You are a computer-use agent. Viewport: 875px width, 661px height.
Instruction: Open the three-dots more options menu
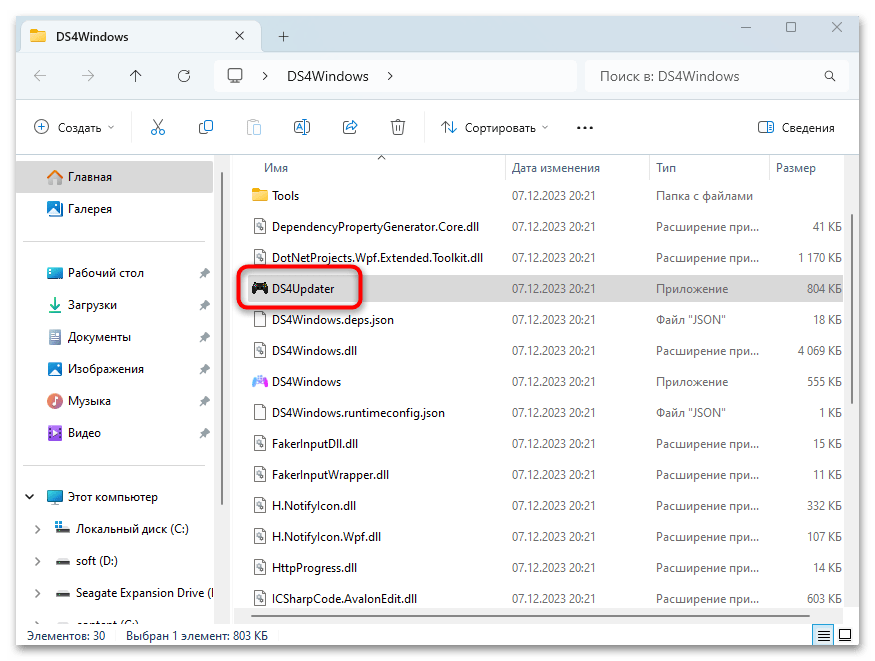coord(585,128)
